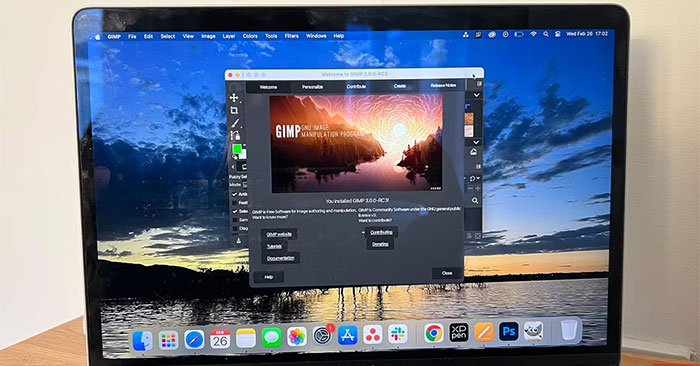700x366 pixels.
Task: Switch to the Contribute tab
Action: (356, 86)
